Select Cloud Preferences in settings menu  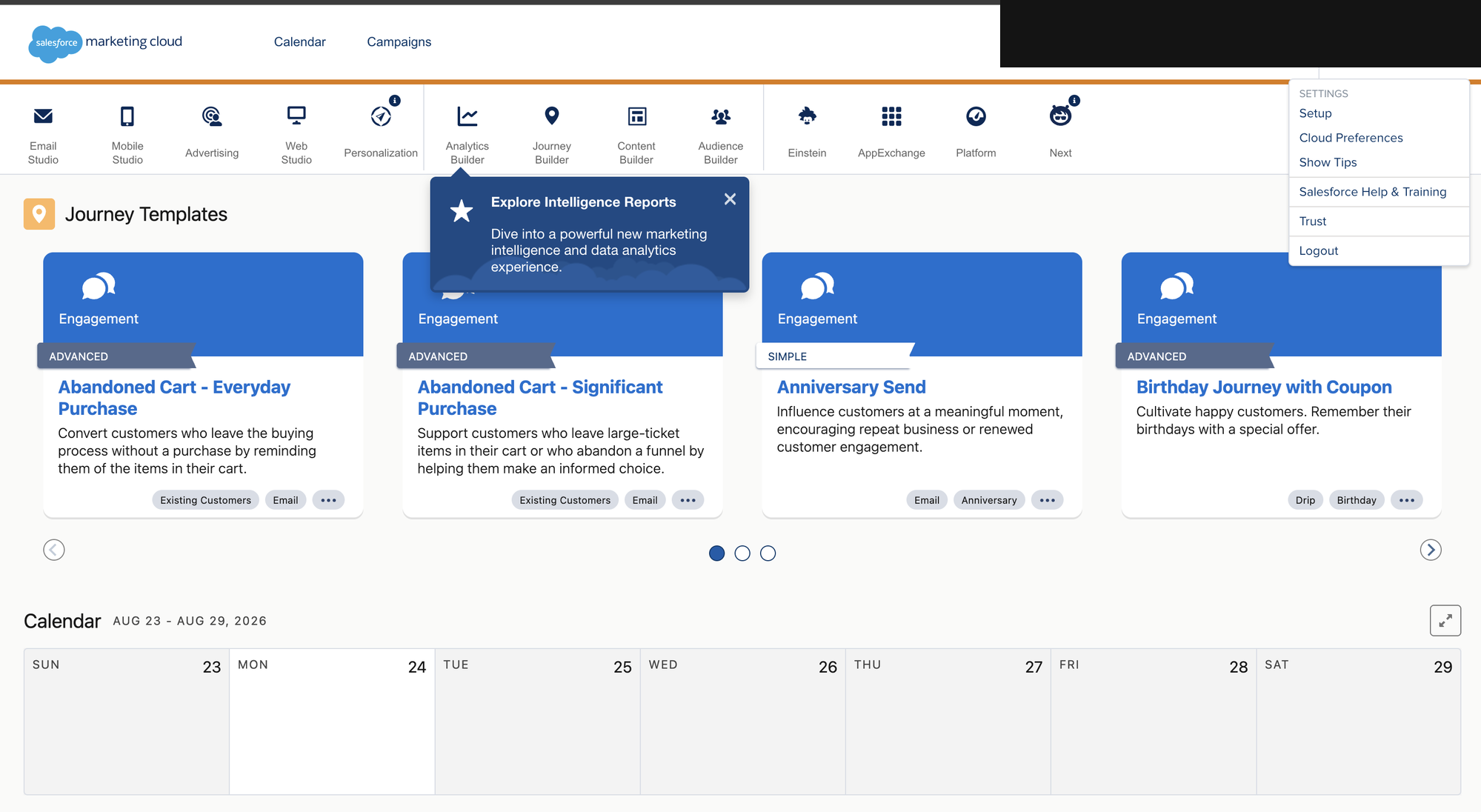1351,138
